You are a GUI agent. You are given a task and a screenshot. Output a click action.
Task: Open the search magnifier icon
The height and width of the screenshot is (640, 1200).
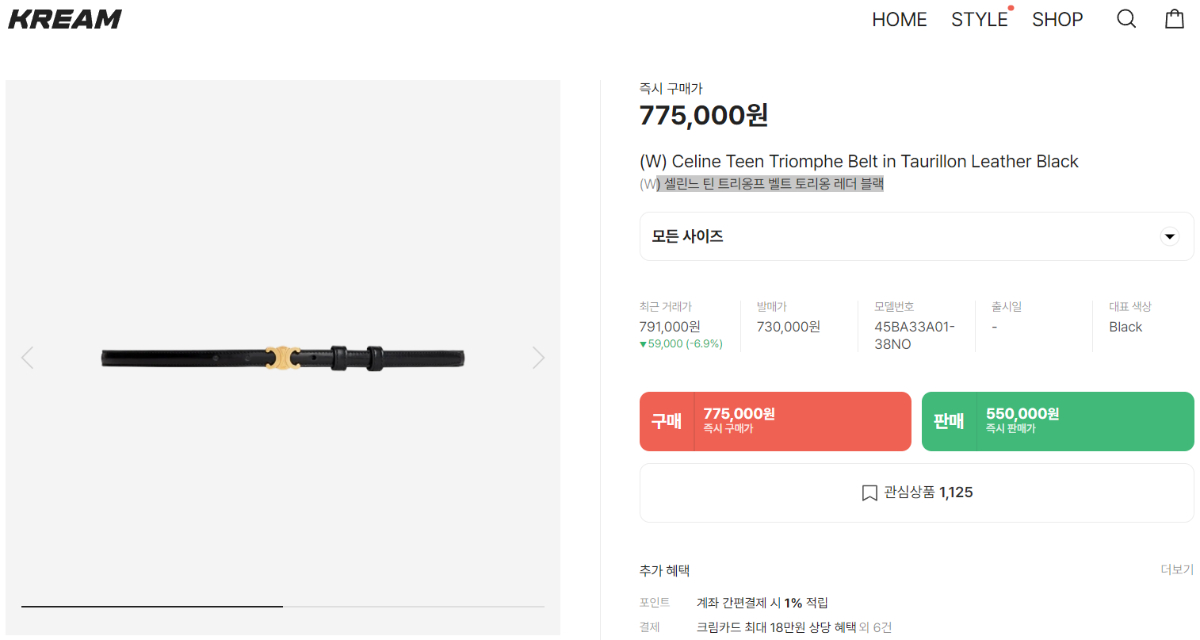click(x=1126, y=19)
